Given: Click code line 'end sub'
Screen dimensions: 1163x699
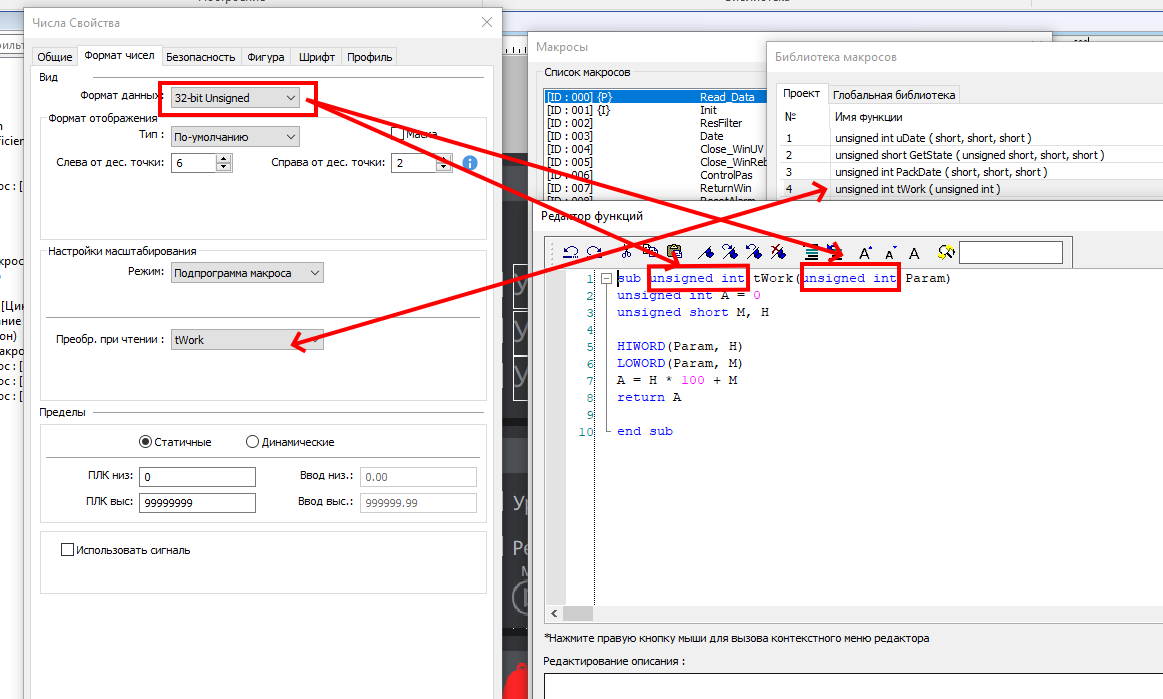Looking at the screenshot, I should [645, 431].
